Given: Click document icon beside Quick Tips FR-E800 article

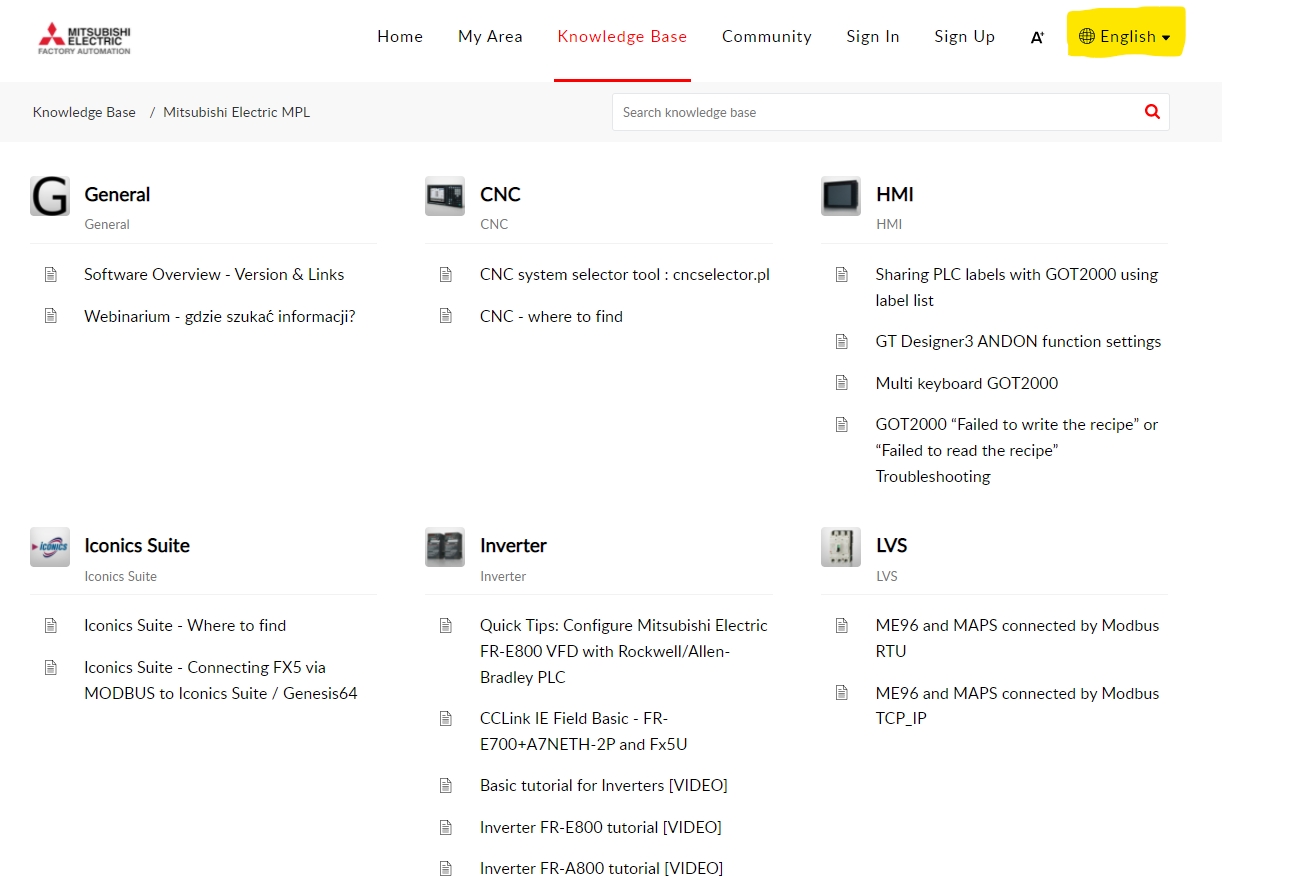Looking at the screenshot, I should pyautogui.click(x=446, y=625).
